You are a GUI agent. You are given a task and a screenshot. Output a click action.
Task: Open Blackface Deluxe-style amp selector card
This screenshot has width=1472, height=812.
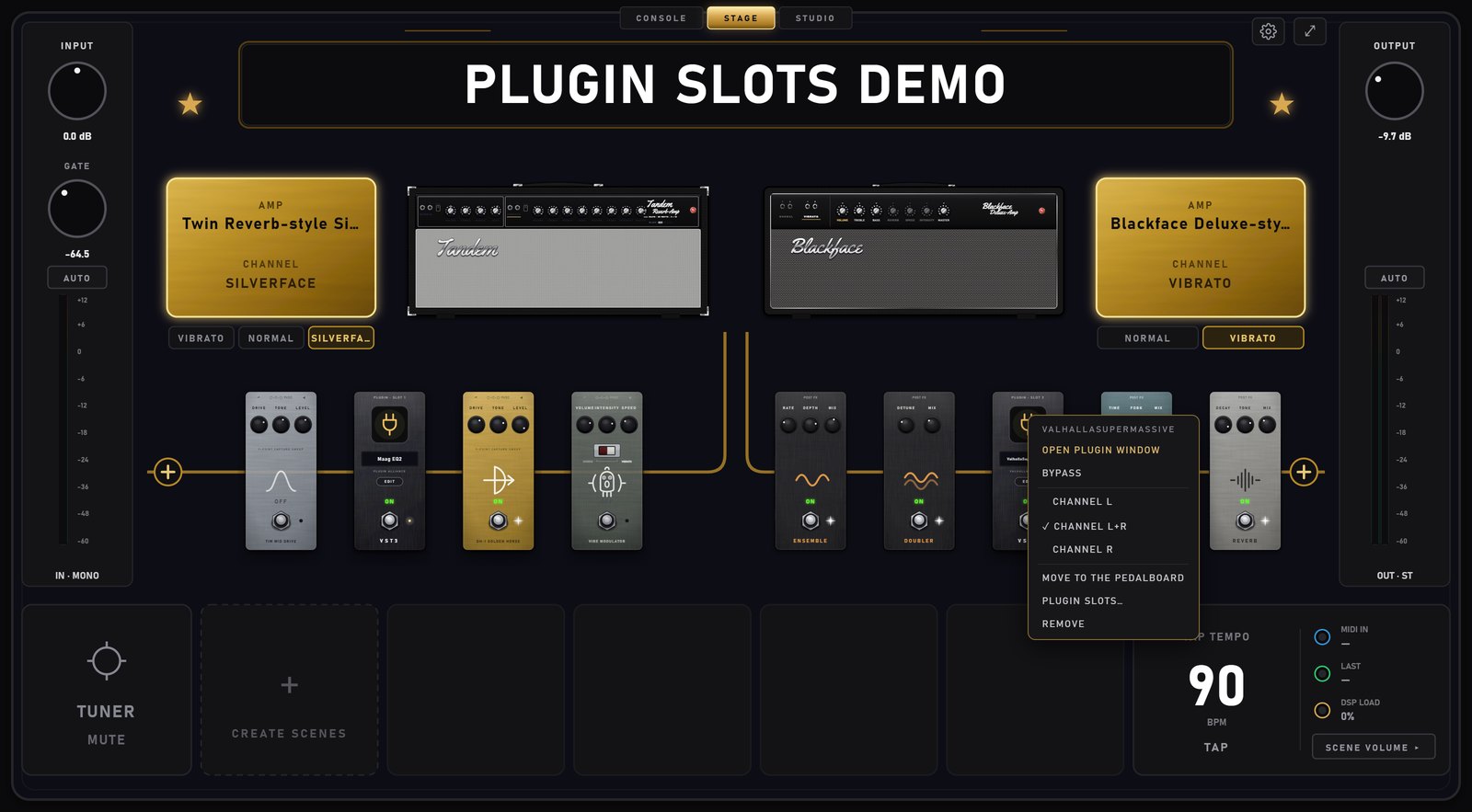tap(1201, 247)
